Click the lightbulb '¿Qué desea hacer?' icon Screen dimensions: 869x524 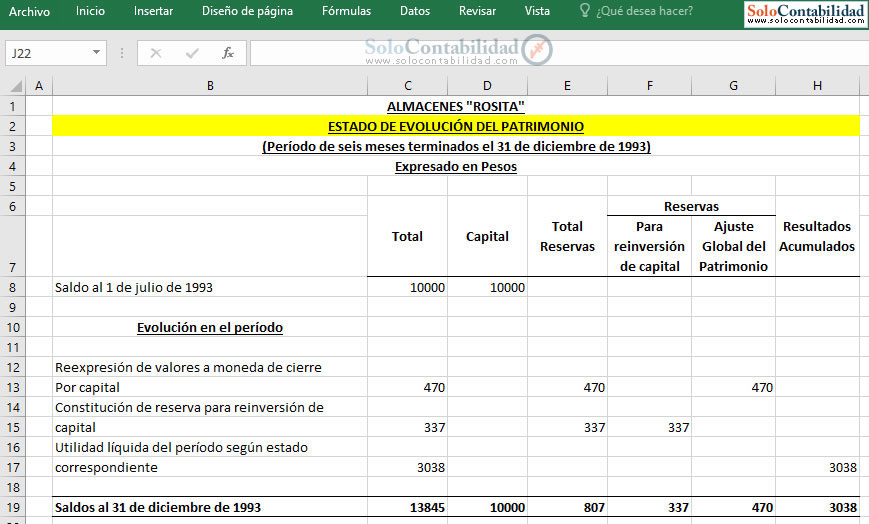[585, 11]
